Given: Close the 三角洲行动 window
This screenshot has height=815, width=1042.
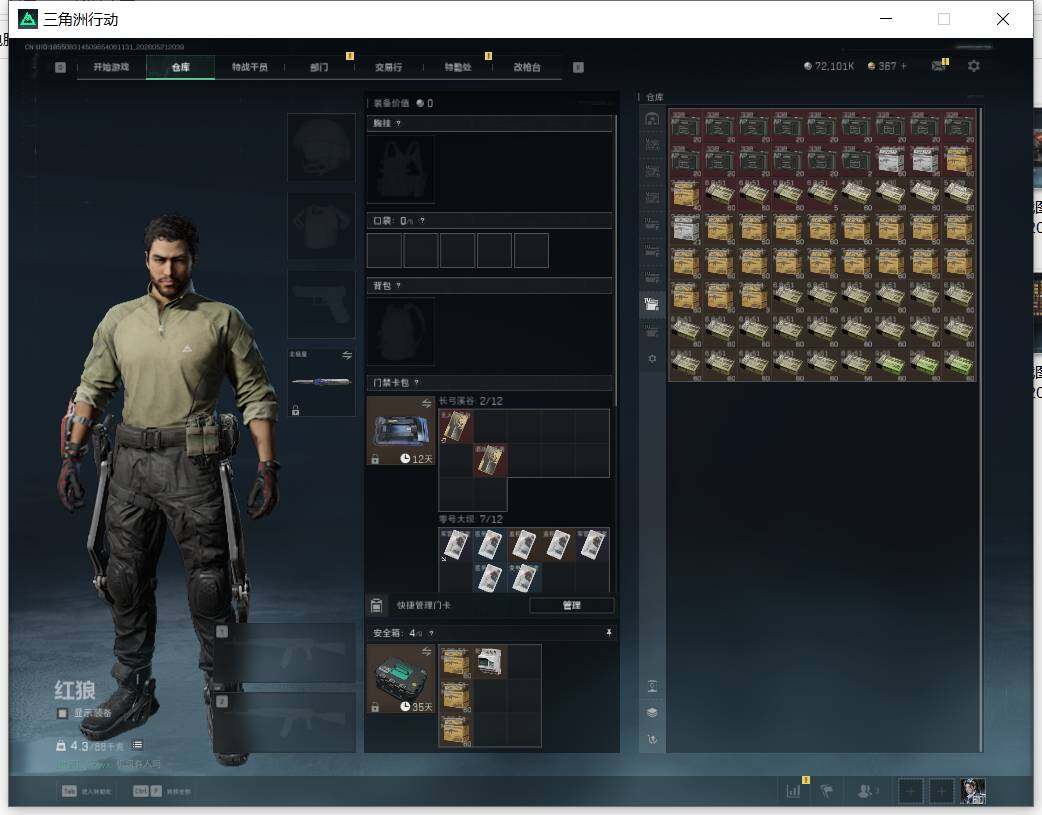Looking at the screenshot, I should 1003,19.
